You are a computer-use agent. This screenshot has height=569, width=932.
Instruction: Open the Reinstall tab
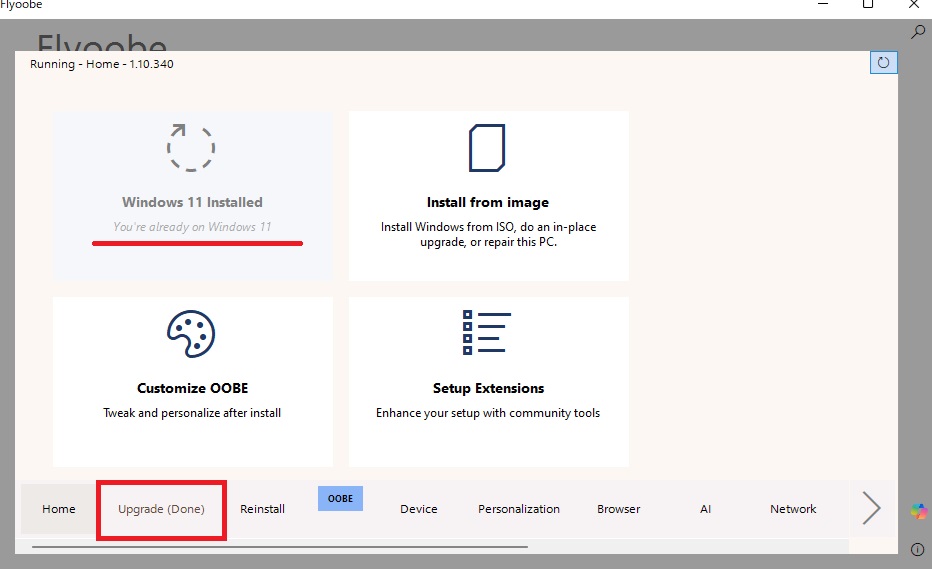click(262, 509)
